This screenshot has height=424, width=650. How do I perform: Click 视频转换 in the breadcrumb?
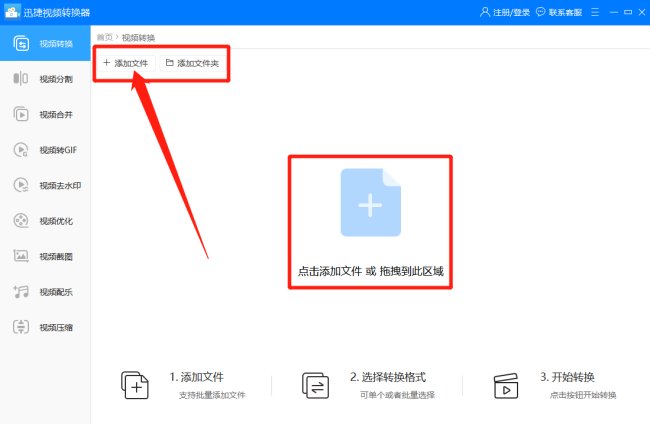point(138,38)
